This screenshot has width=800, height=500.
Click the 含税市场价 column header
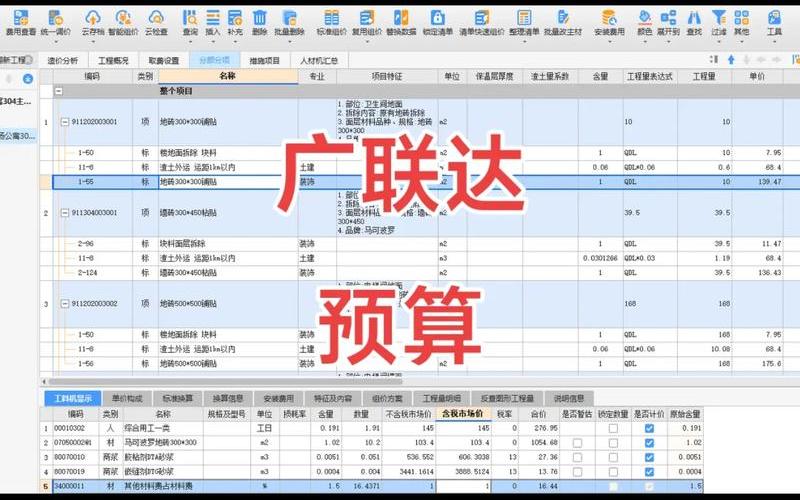point(462,414)
